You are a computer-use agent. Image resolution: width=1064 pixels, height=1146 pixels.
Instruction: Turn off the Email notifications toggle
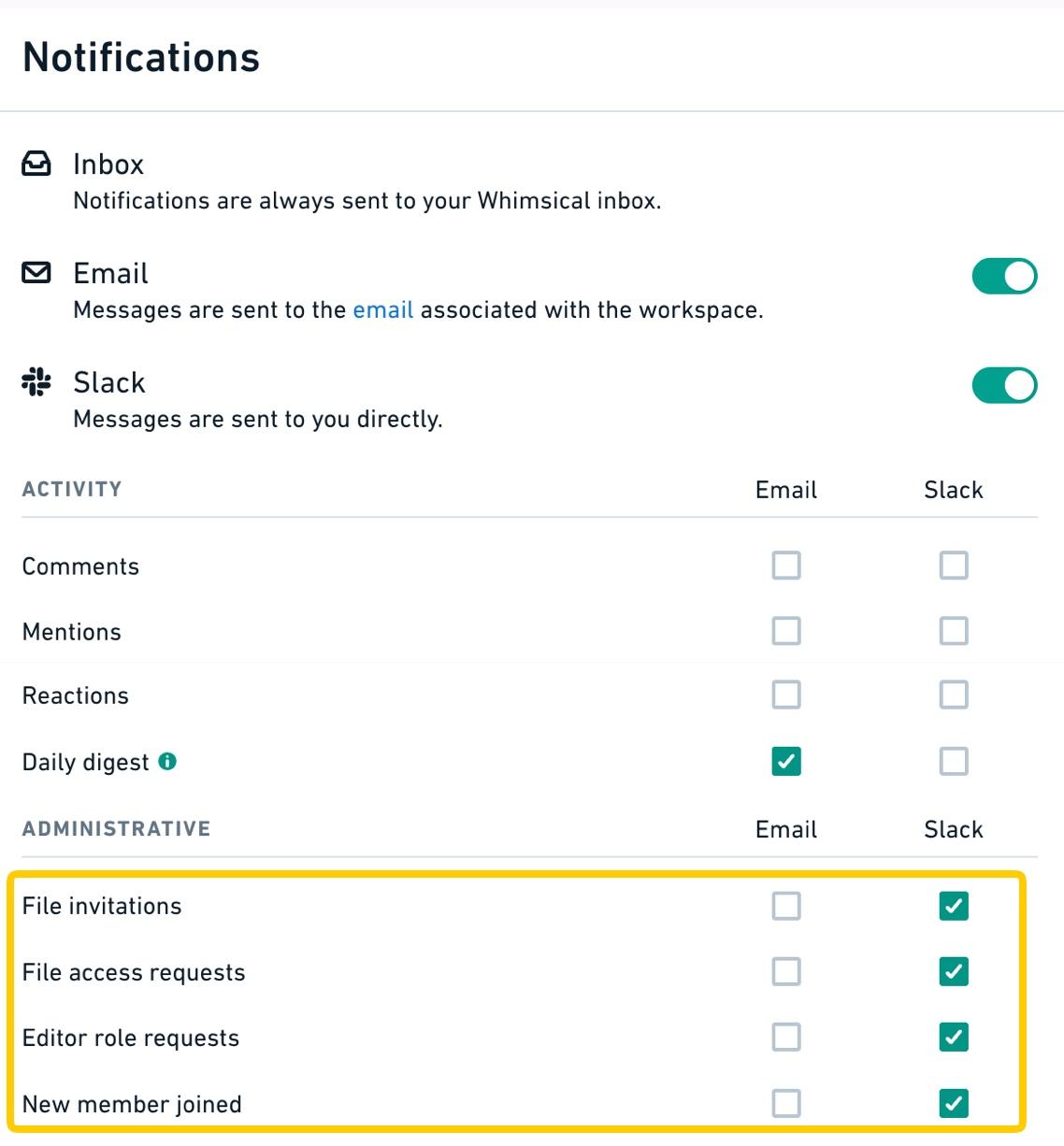point(1004,277)
